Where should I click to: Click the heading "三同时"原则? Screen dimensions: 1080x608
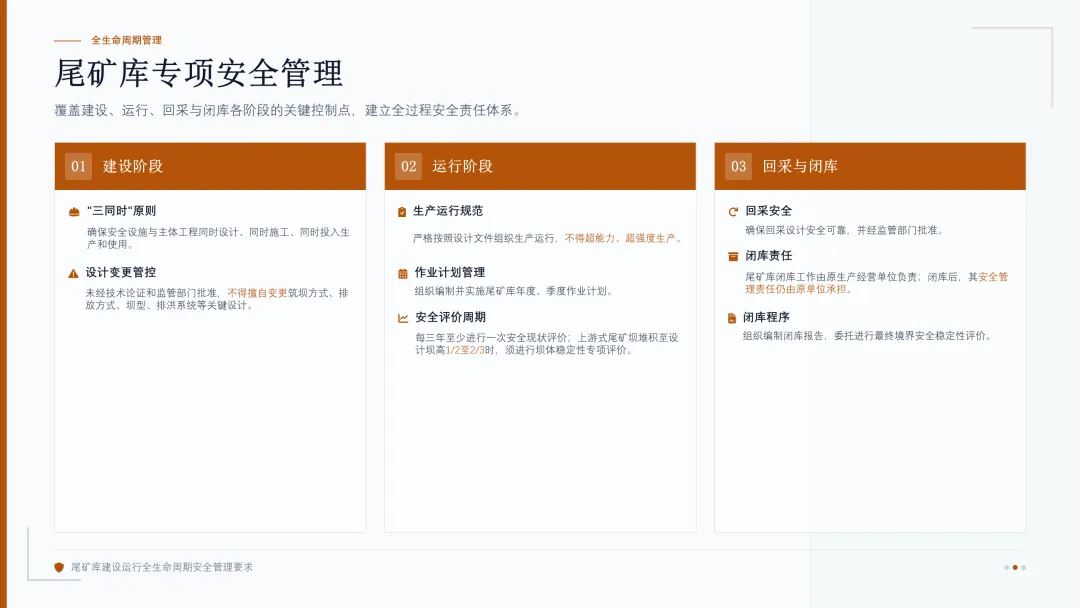coord(121,211)
